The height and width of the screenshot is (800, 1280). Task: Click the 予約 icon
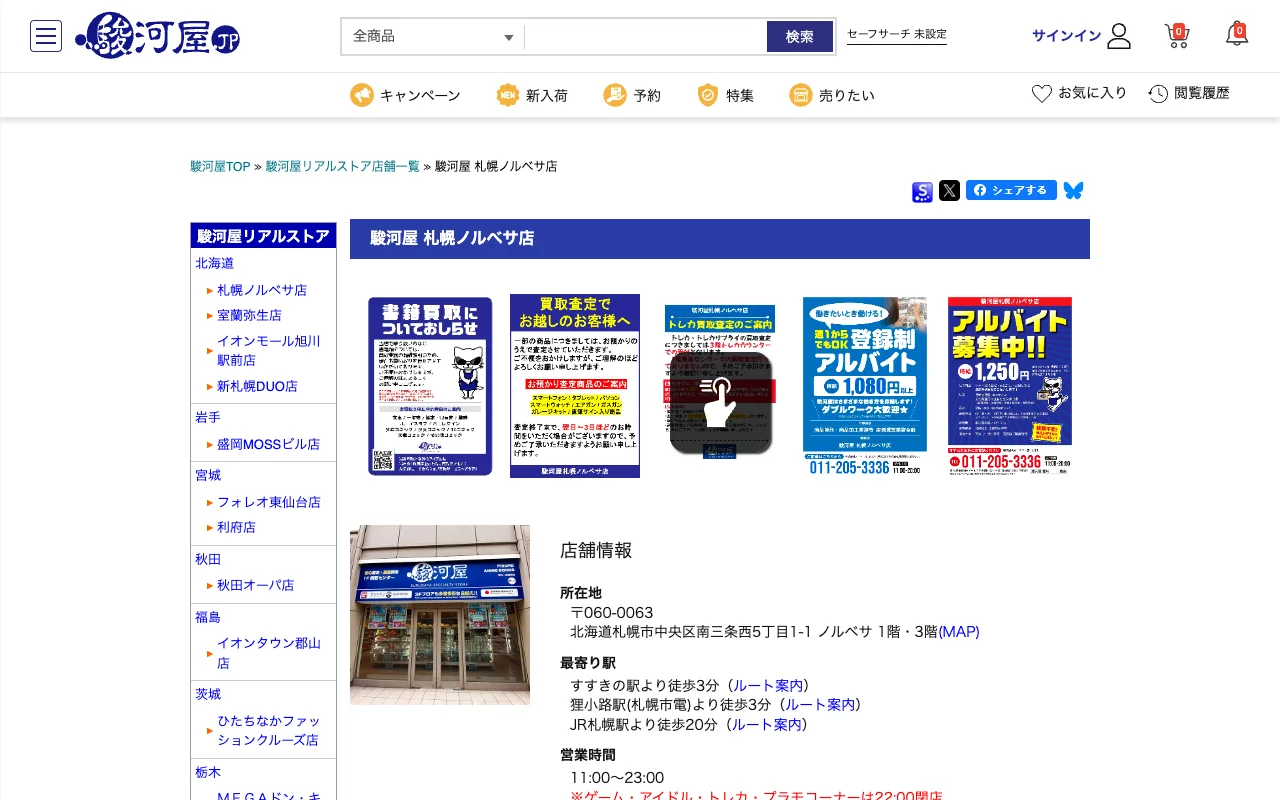(615, 95)
